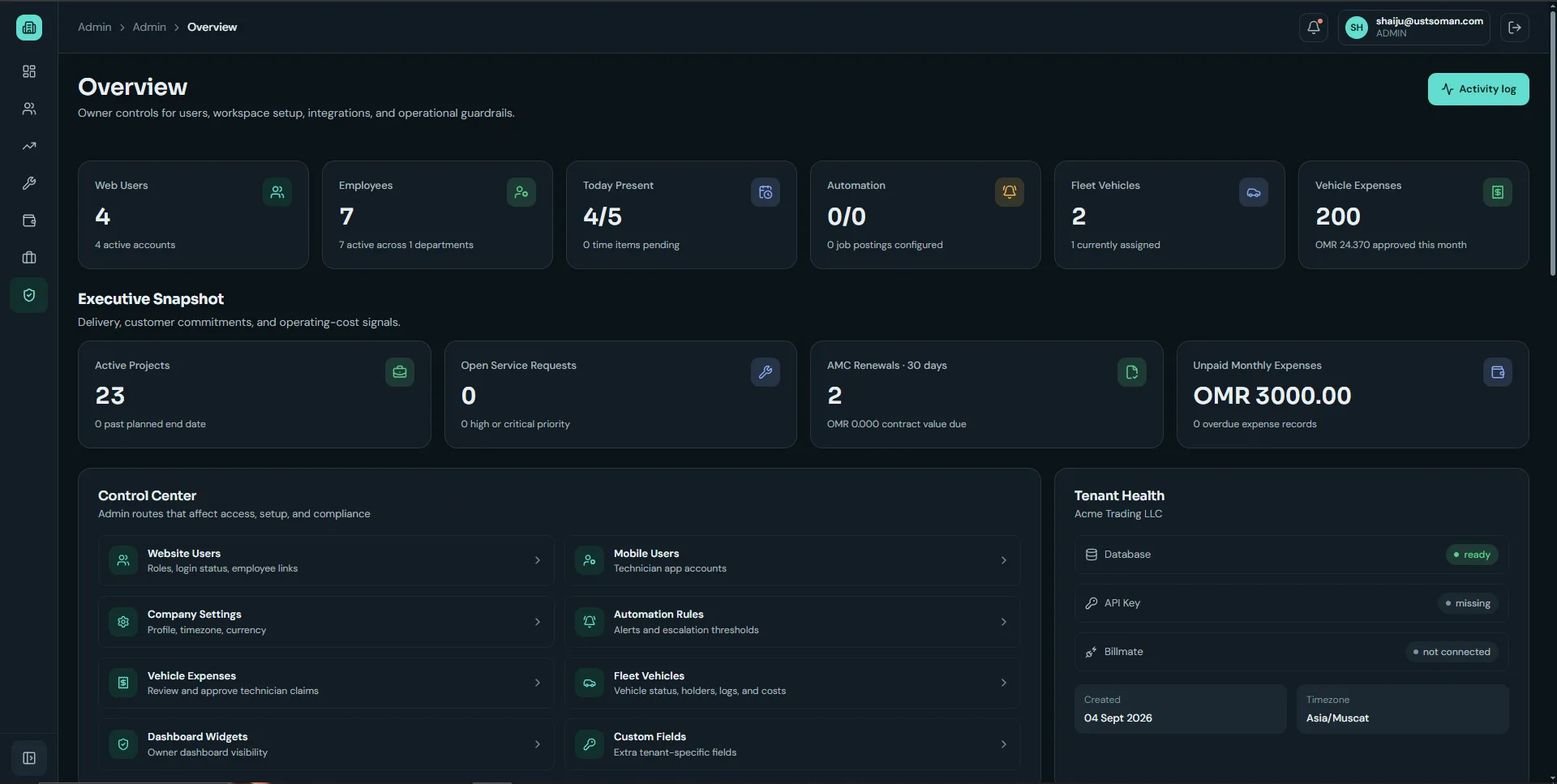Click the building logo in the sidebar
This screenshot has height=784, width=1557.
point(29,28)
